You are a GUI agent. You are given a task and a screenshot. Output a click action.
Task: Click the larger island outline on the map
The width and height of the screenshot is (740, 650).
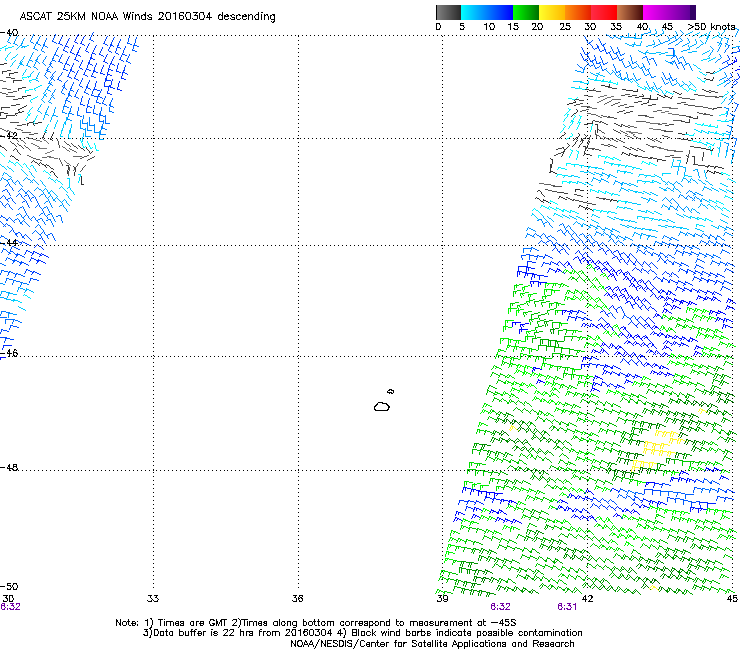[382, 406]
